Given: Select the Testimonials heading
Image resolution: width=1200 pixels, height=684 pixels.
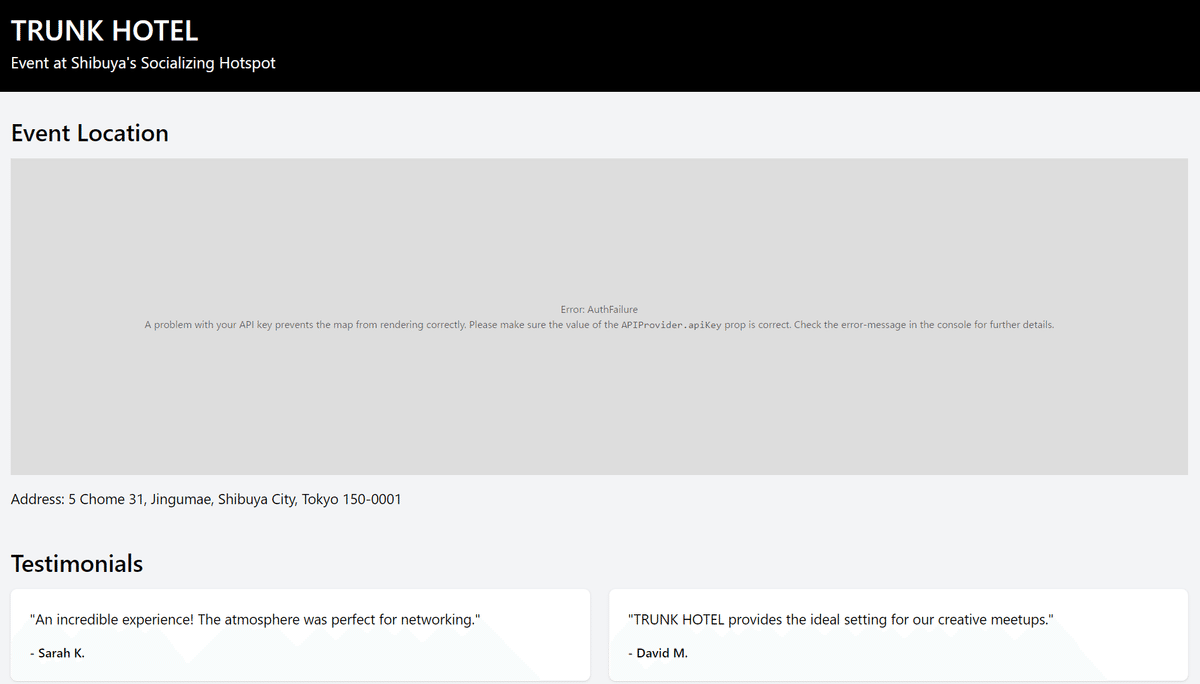Looking at the screenshot, I should coord(77,563).
